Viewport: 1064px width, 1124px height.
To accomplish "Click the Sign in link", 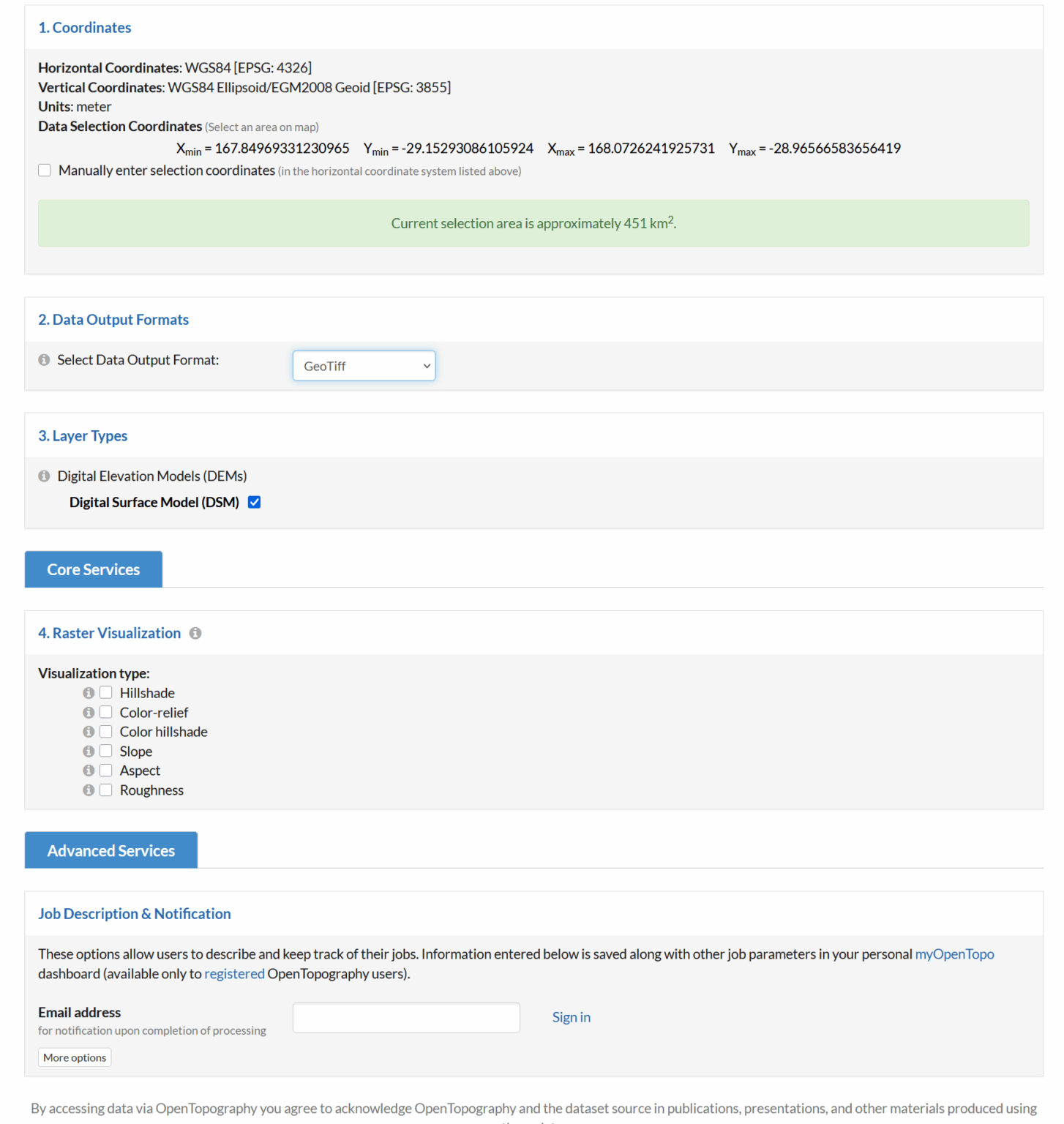I will [x=571, y=1017].
